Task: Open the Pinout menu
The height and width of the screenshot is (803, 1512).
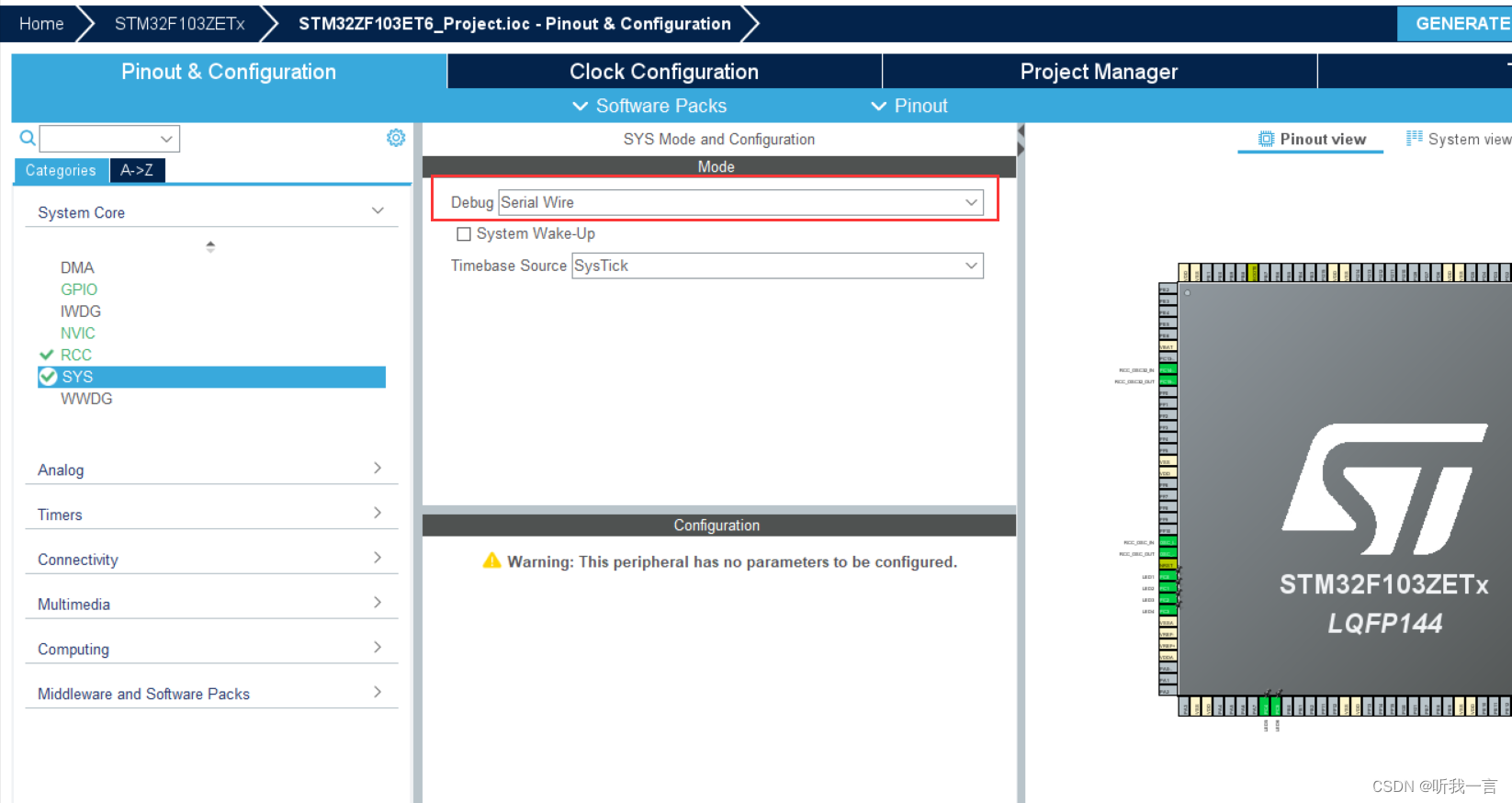Action: pos(909,106)
